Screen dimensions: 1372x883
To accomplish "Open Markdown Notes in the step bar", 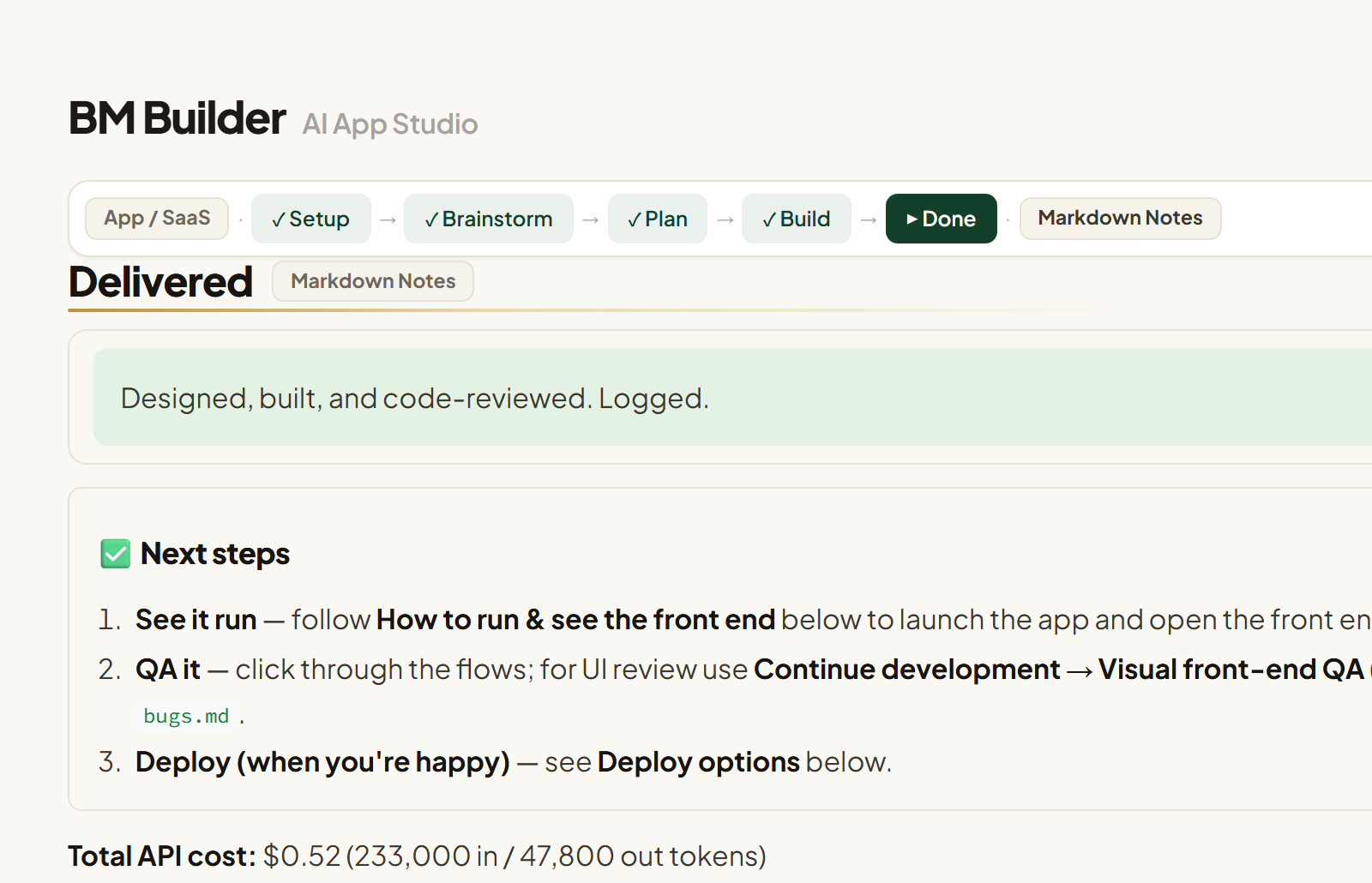I will [x=1120, y=219].
